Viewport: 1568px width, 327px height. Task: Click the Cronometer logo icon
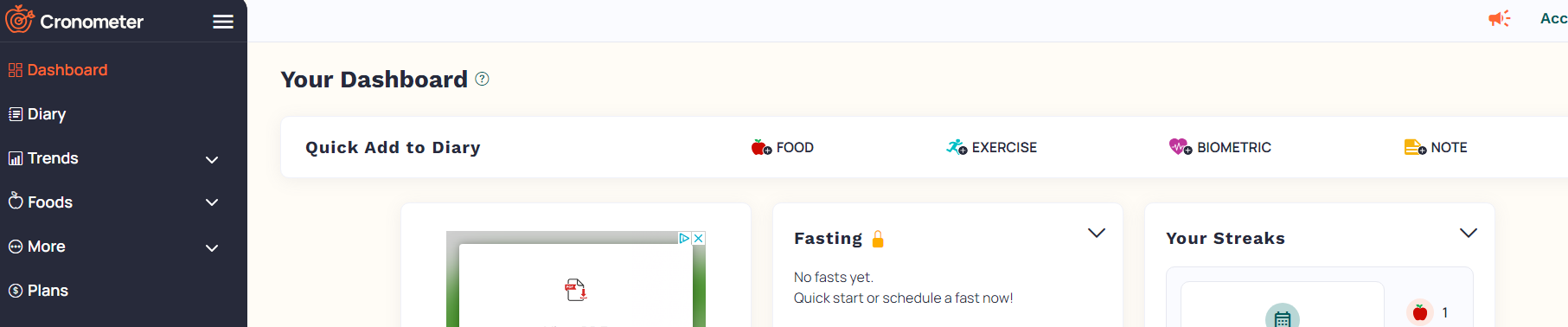19,20
